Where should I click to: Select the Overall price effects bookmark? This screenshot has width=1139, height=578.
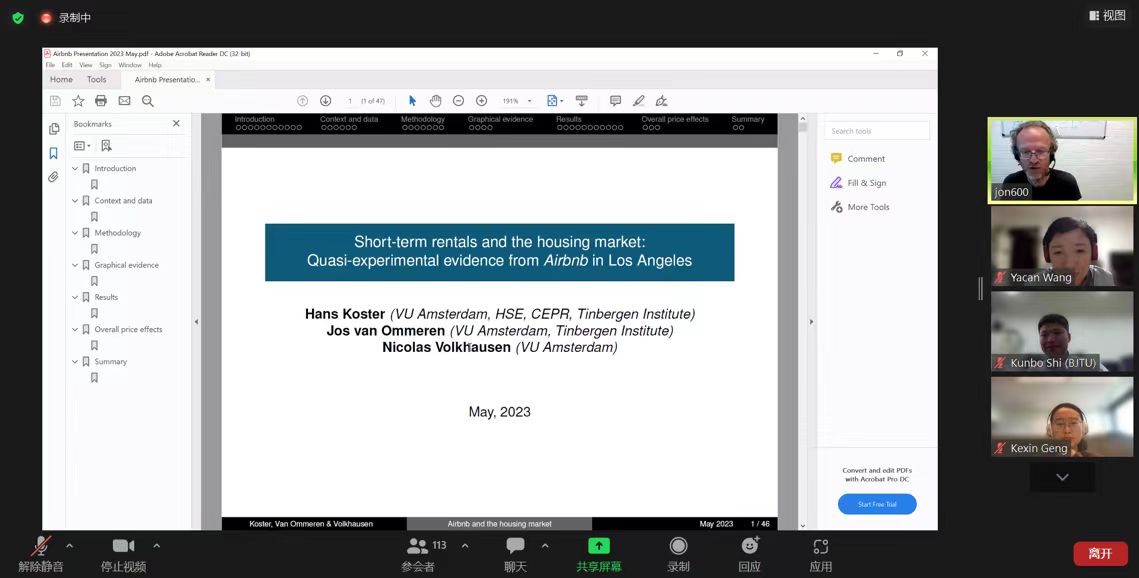[x=128, y=330]
